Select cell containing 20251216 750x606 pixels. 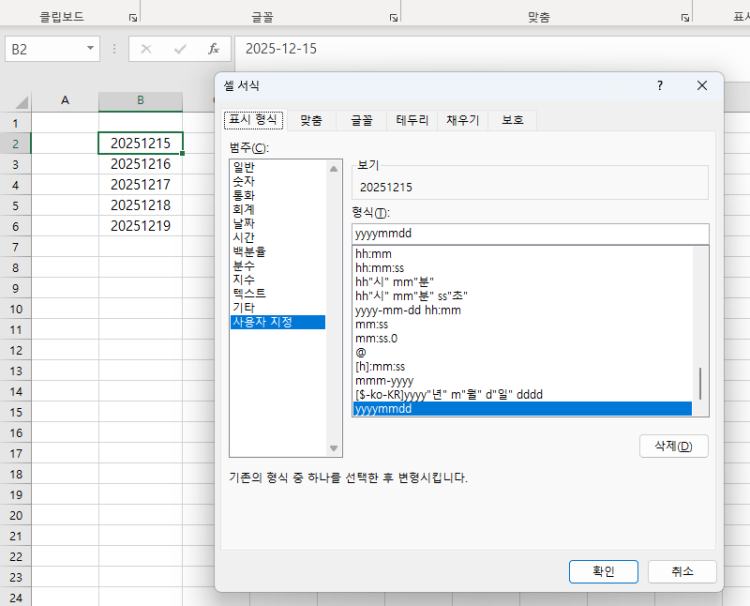click(141, 164)
